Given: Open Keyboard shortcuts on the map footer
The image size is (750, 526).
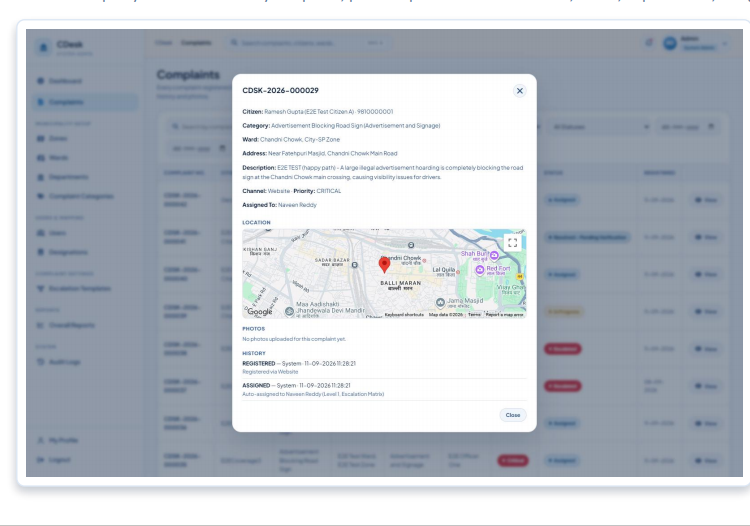Looking at the screenshot, I should [x=404, y=315].
